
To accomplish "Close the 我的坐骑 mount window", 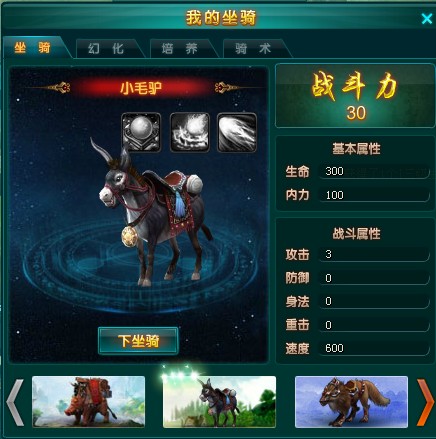I will point(427,19).
